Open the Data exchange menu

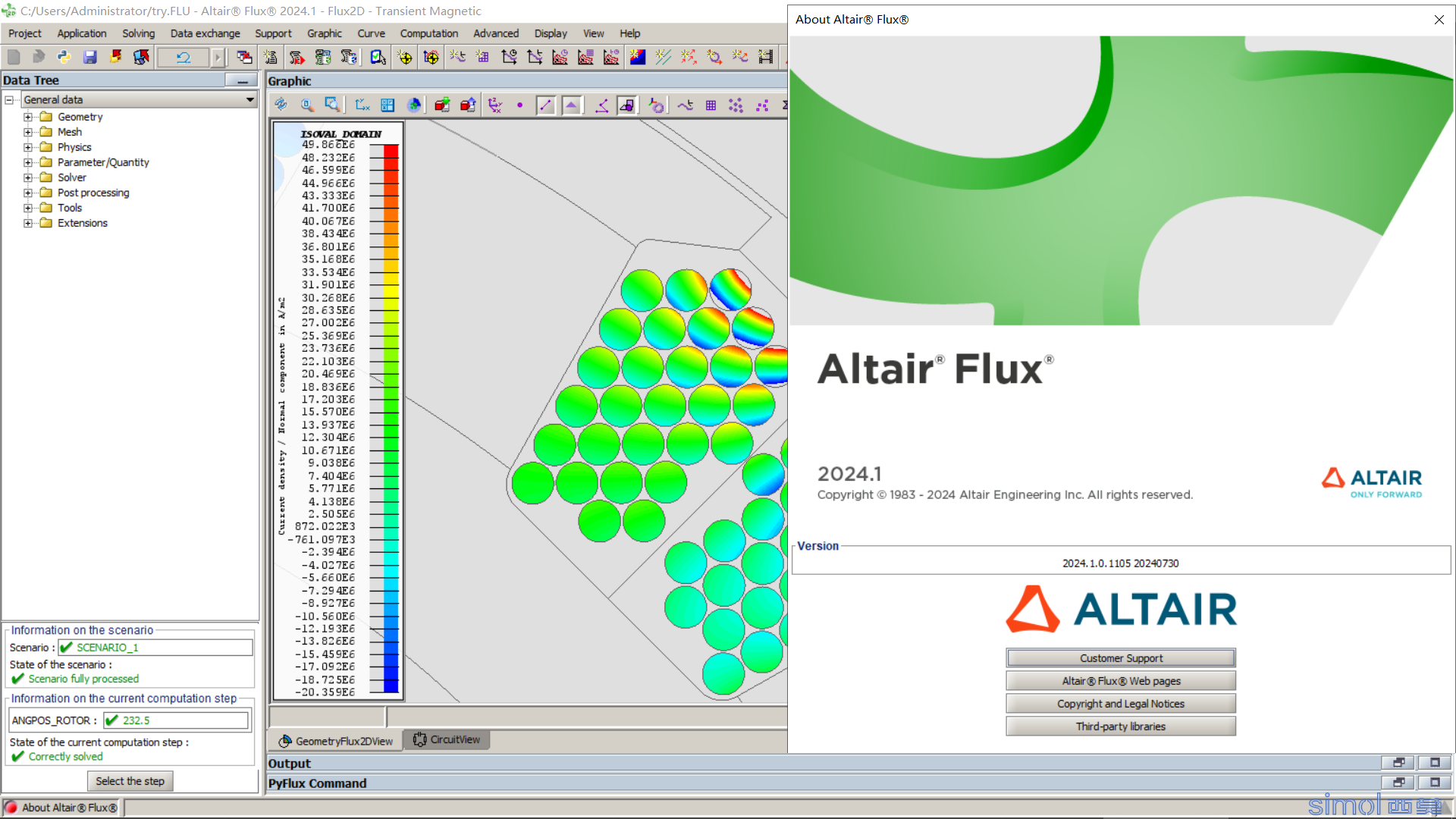(205, 33)
